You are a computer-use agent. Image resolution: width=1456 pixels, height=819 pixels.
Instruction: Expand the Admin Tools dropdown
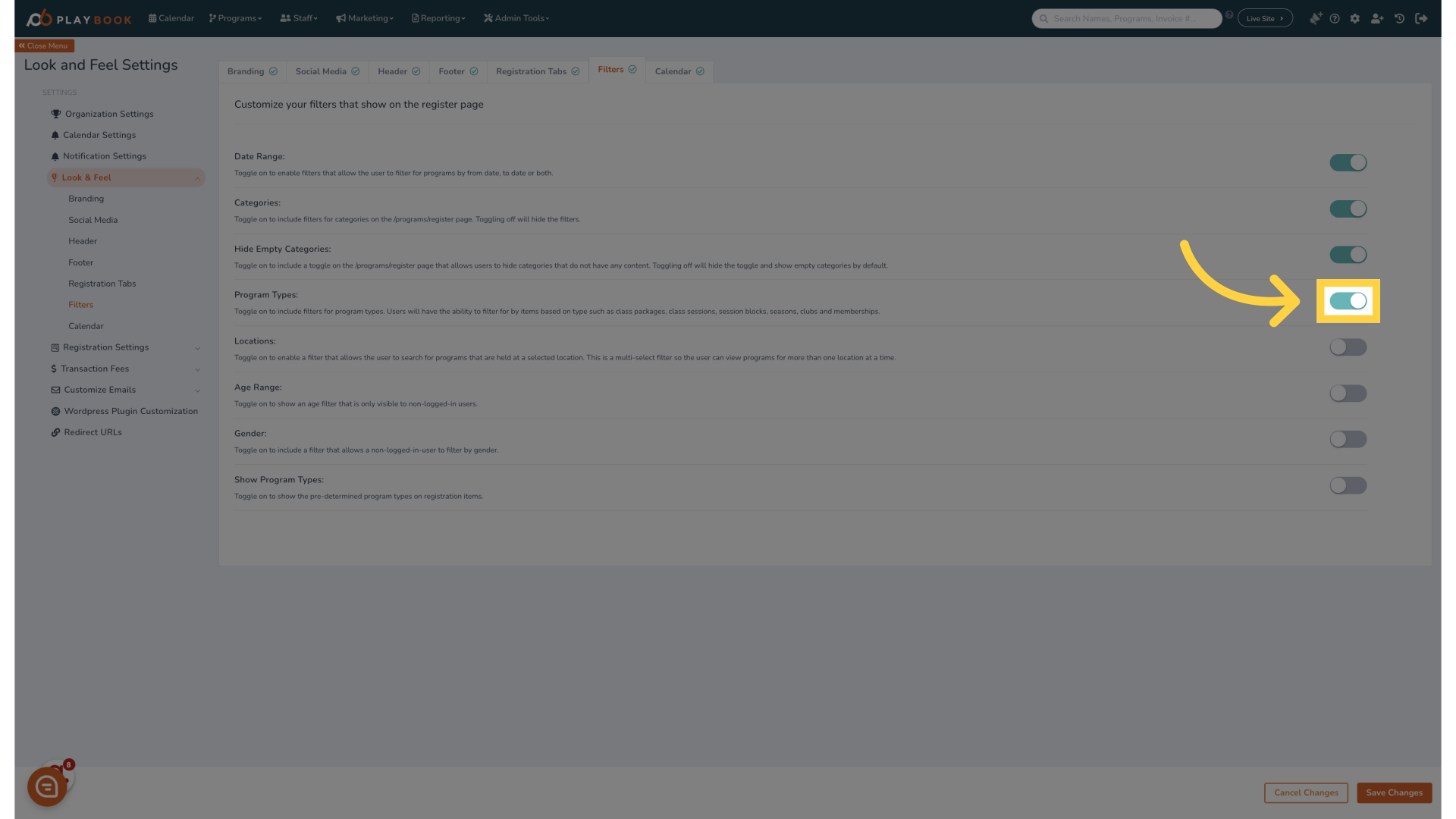pyautogui.click(x=517, y=18)
